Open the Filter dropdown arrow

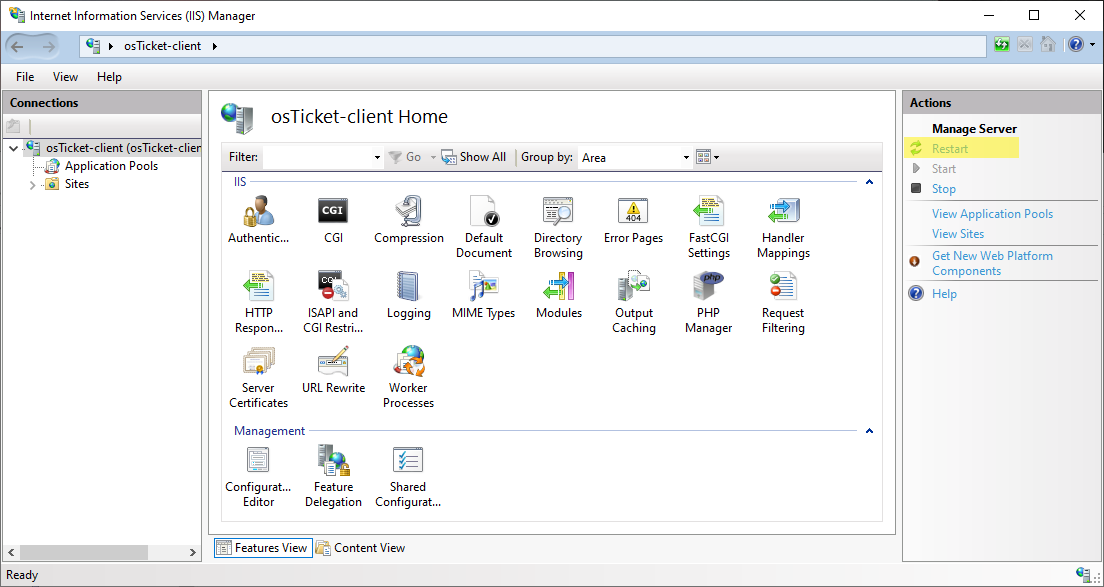(377, 158)
